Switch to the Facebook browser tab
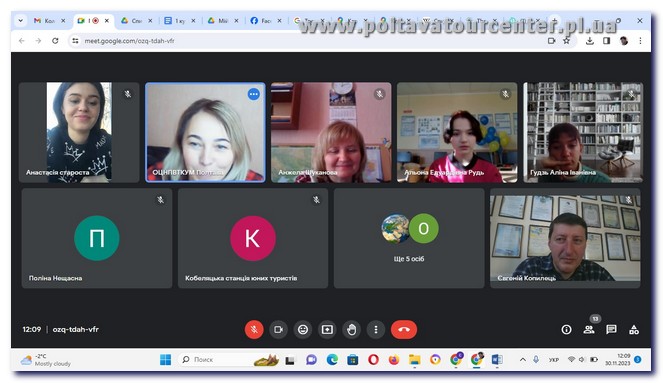Viewport: 663px width, 383px height. pyautogui.click(x=266, y=21)
